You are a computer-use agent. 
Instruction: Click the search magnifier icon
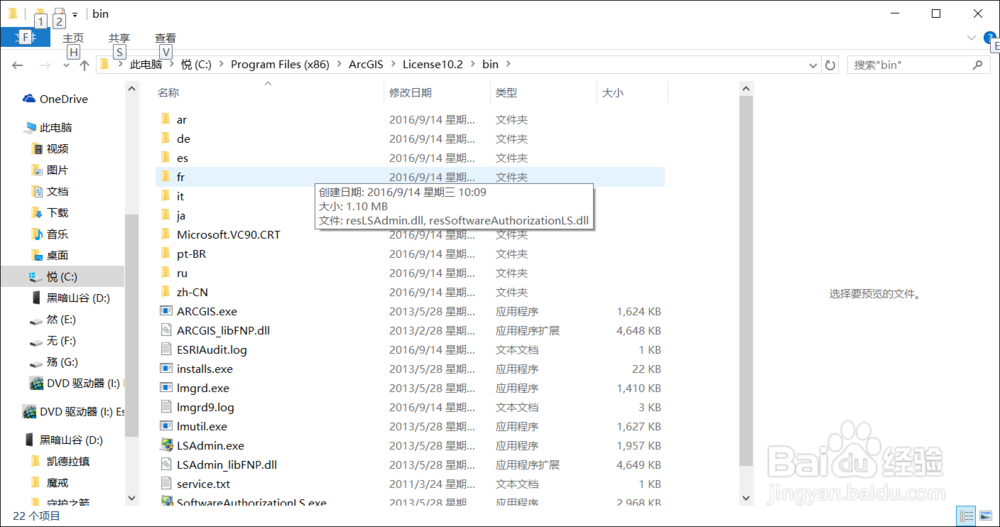(978, 65)
